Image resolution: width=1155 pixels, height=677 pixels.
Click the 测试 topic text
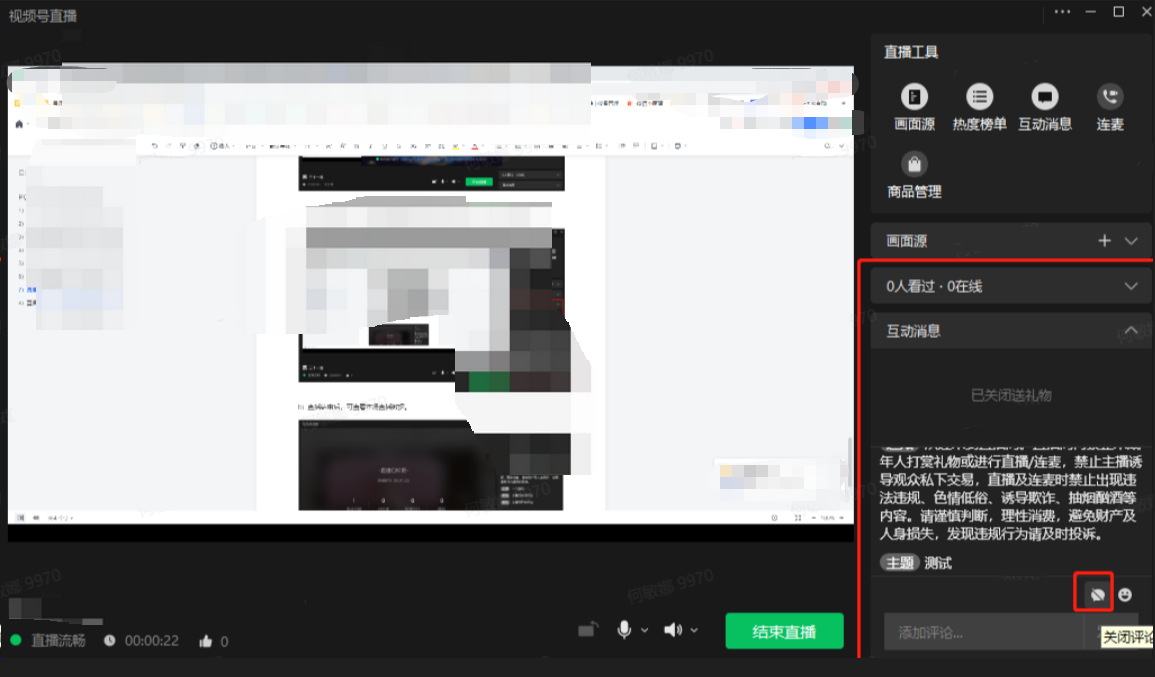click(938, 563)
